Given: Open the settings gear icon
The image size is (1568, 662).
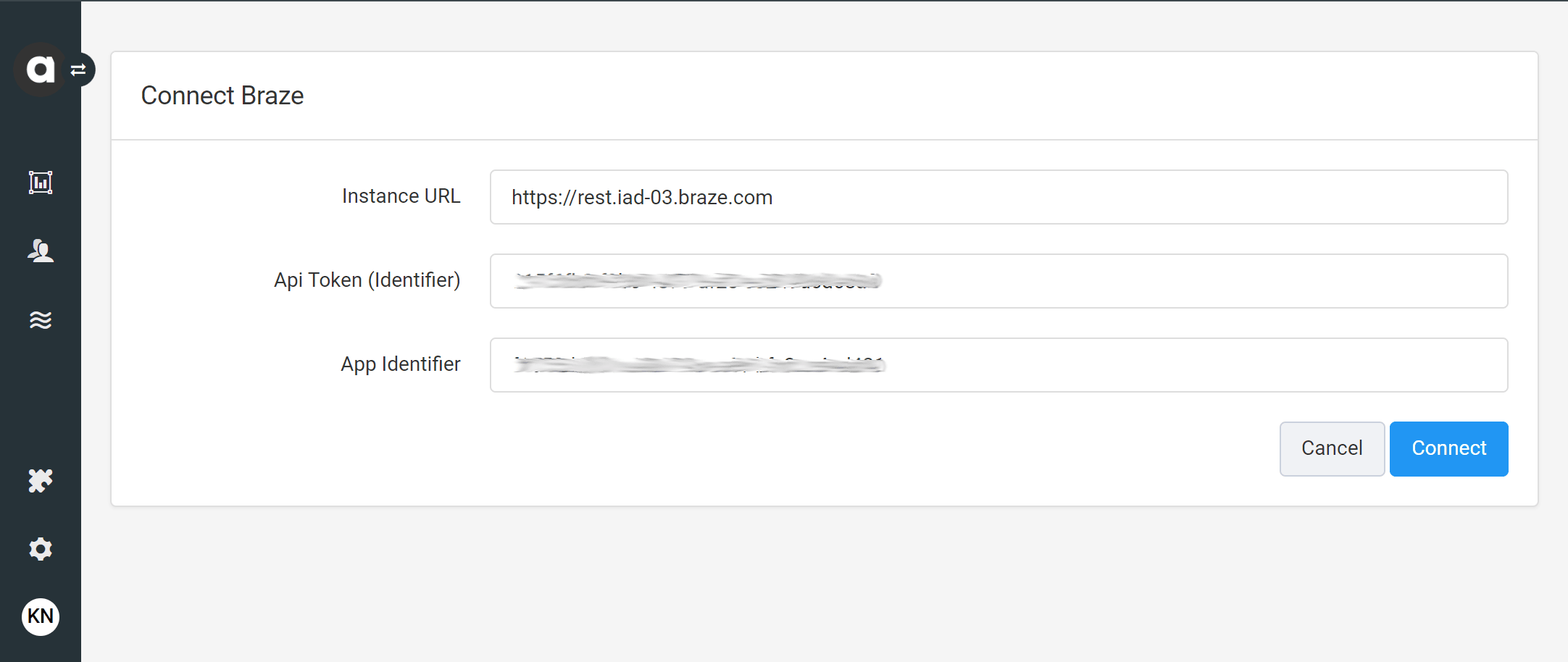Looking at the screenshot, I should tap(41, 548).
